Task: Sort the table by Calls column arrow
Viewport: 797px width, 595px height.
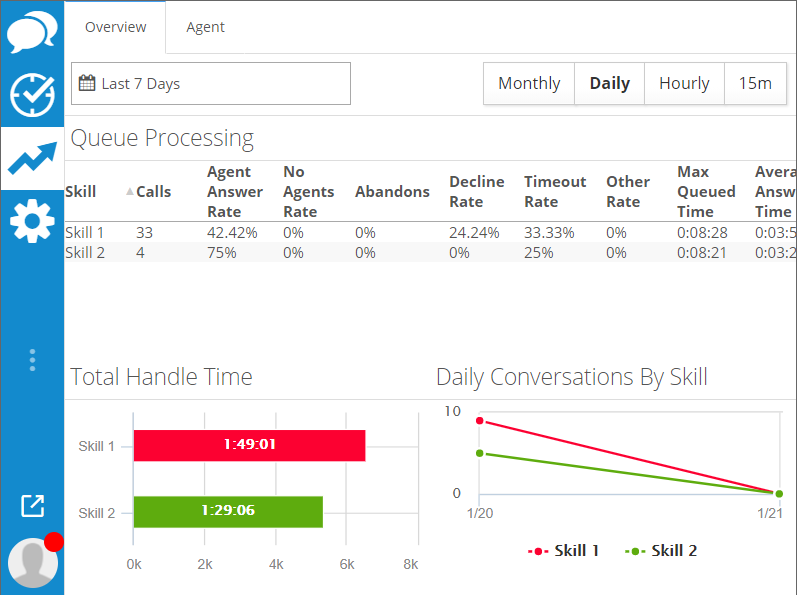Action: pyautogui.click(x=129, y=192)
